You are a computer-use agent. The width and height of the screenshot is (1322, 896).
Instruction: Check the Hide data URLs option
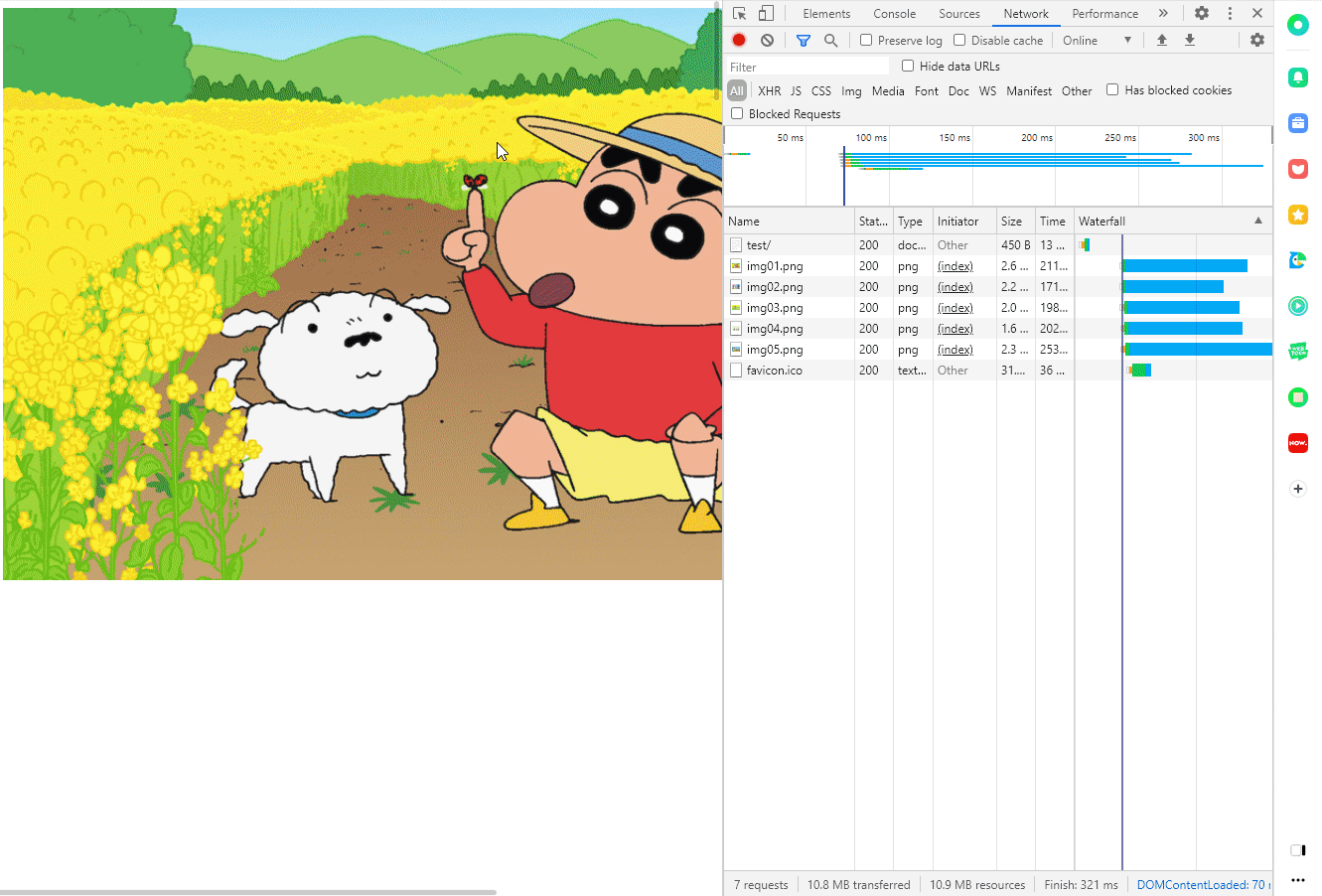pos(908,66)
